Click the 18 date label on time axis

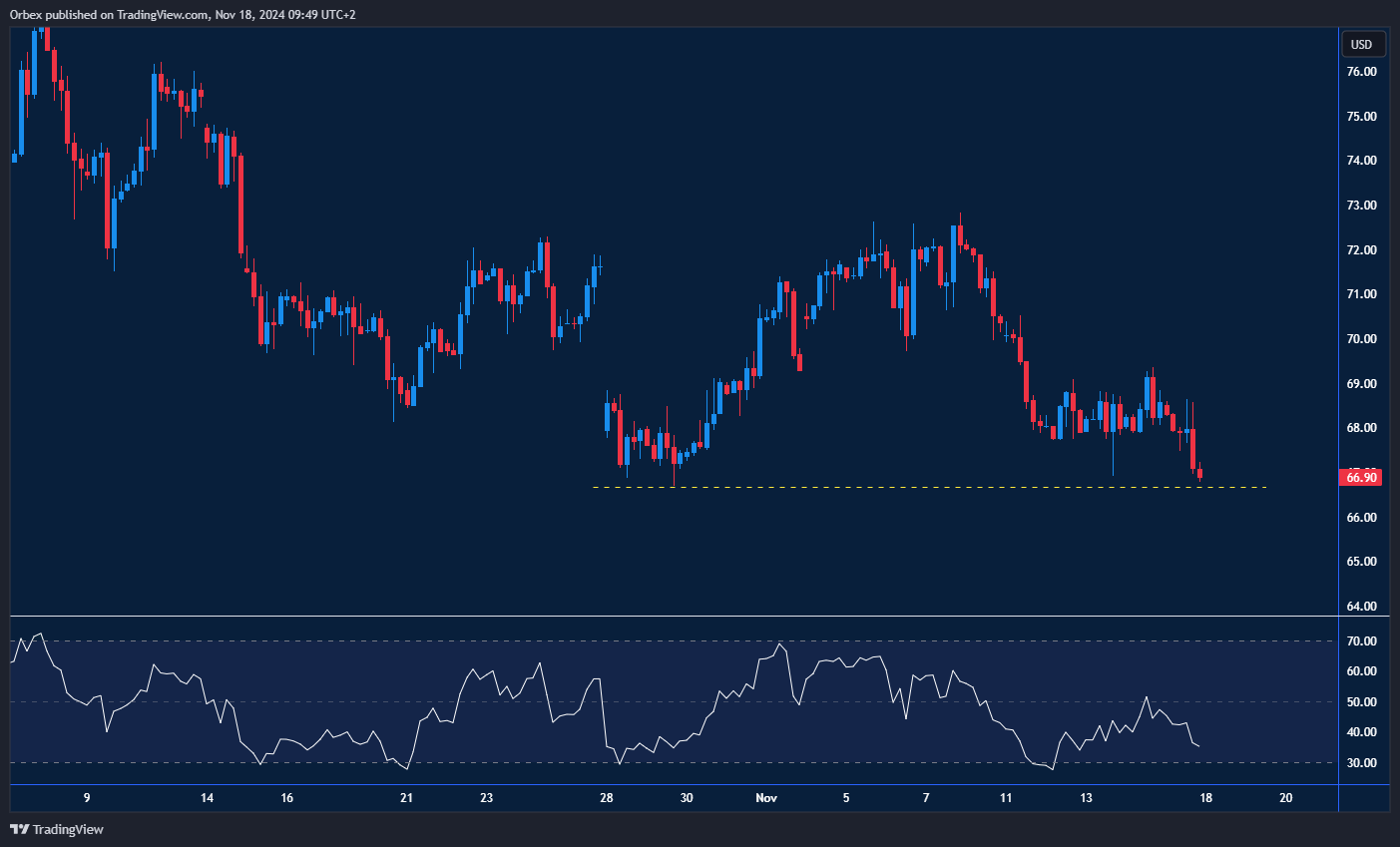[1205, 798]
